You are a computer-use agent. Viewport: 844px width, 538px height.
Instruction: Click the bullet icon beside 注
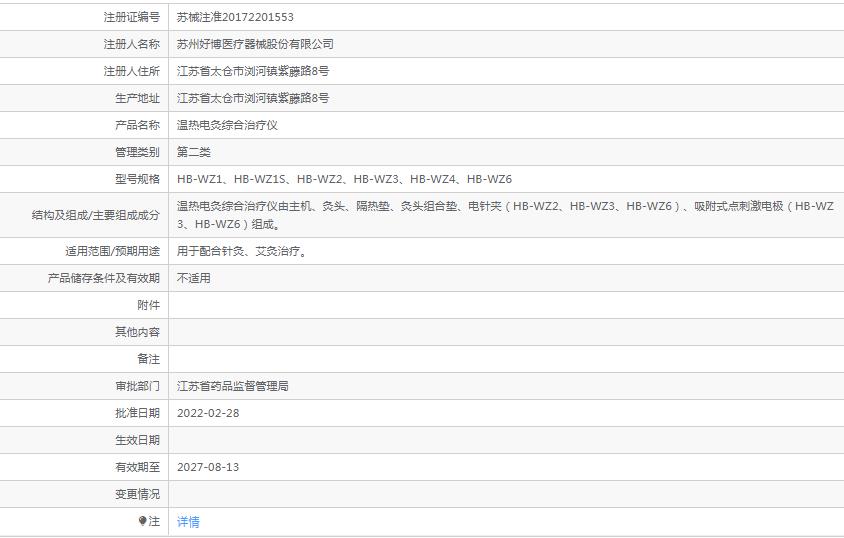[x=143, y=521]
